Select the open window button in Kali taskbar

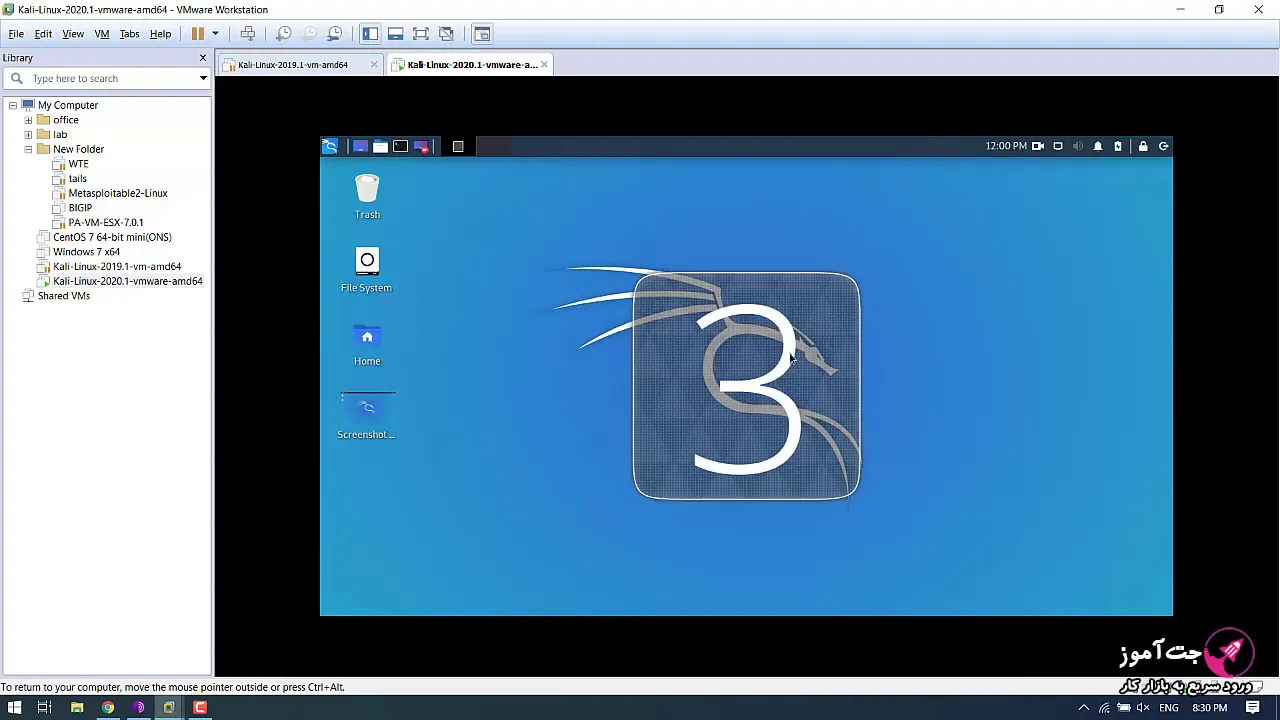coord(458,146)
